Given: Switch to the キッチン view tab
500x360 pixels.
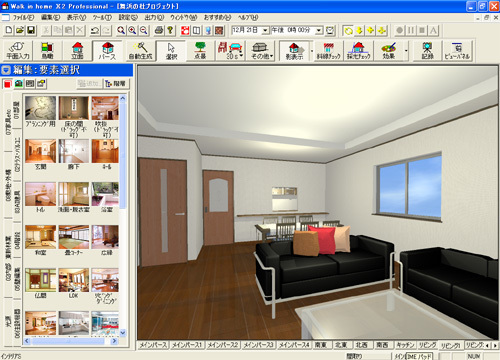Looking at the screenshot, I should point(405,345).
